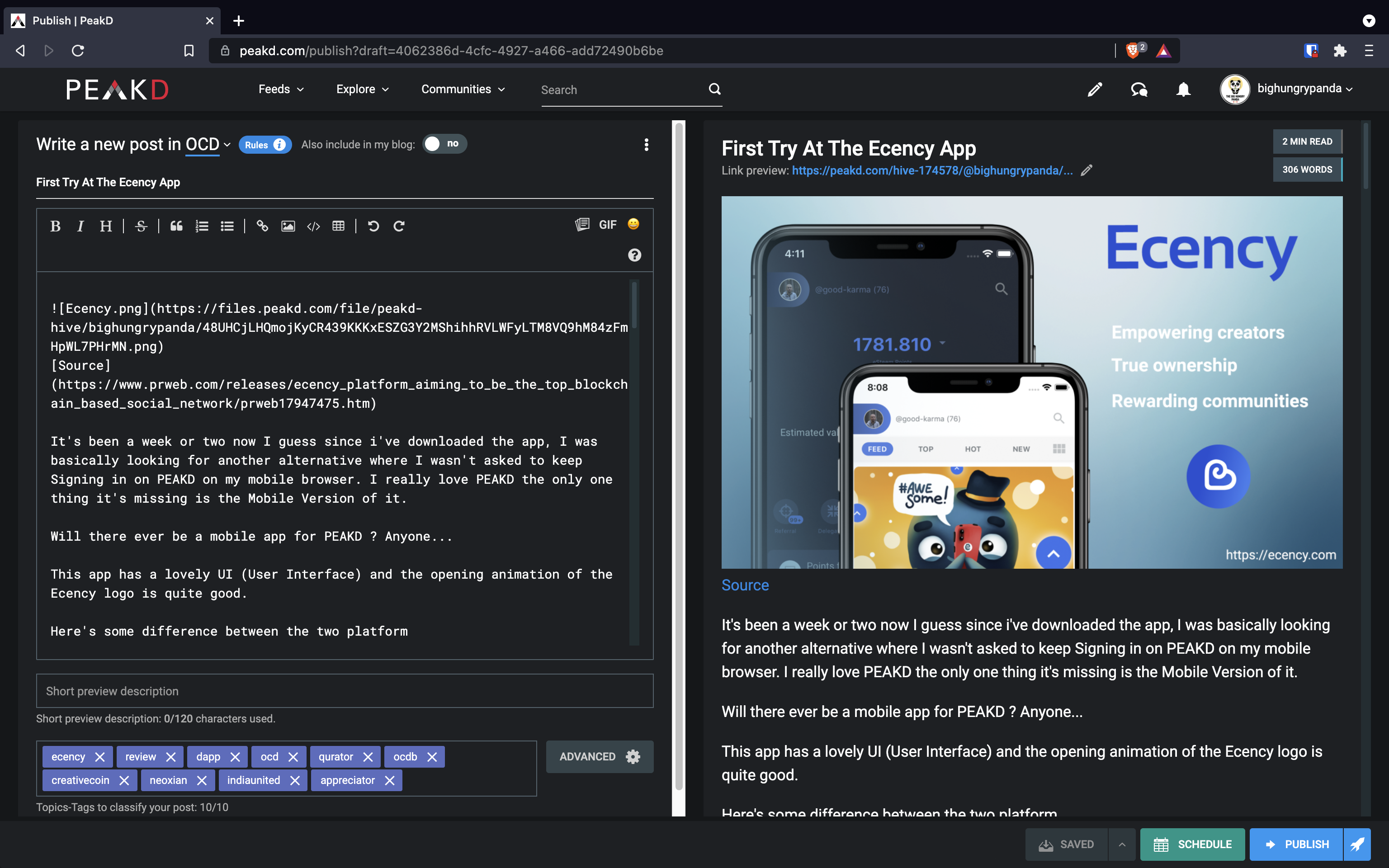Edit the link preview with pencil icon
Viewport: 1389px width, 868px height.
coord(1087,170)
